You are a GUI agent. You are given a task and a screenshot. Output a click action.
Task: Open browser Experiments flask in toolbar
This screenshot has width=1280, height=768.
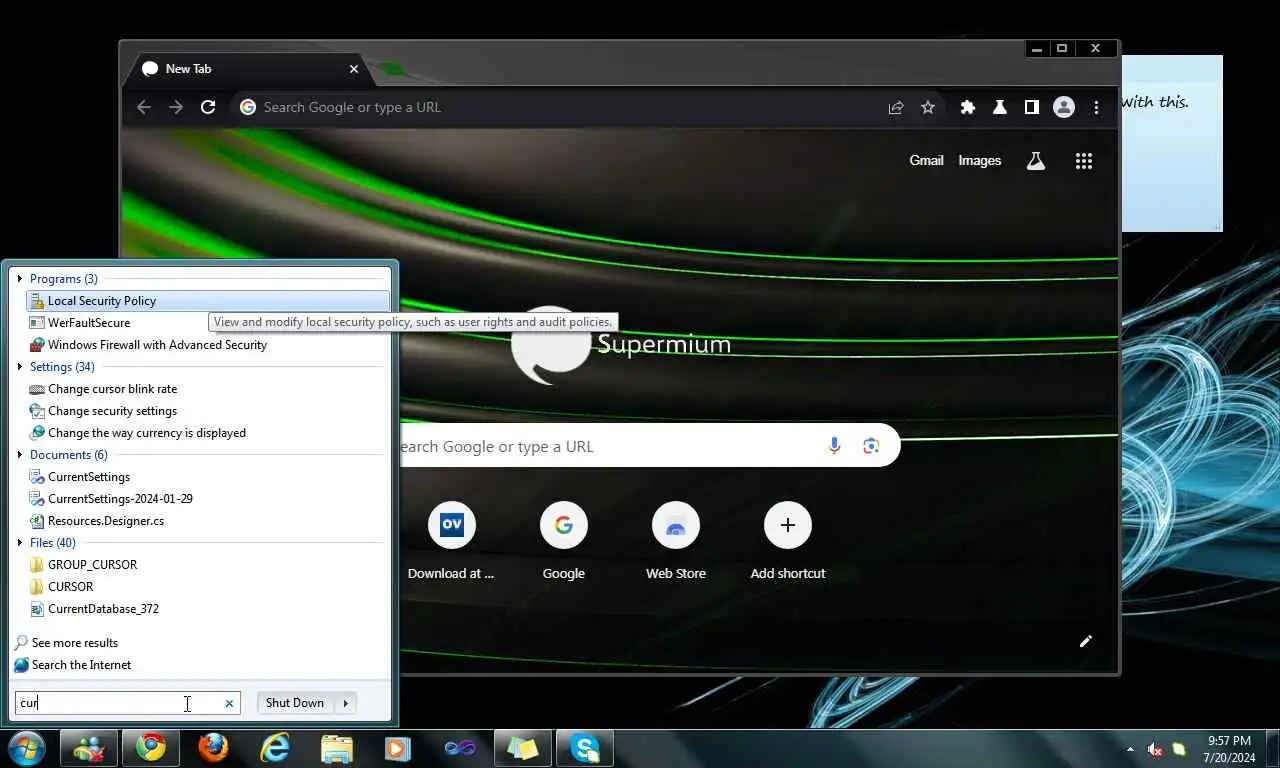pyautogui.click(x=1000, y=107)
